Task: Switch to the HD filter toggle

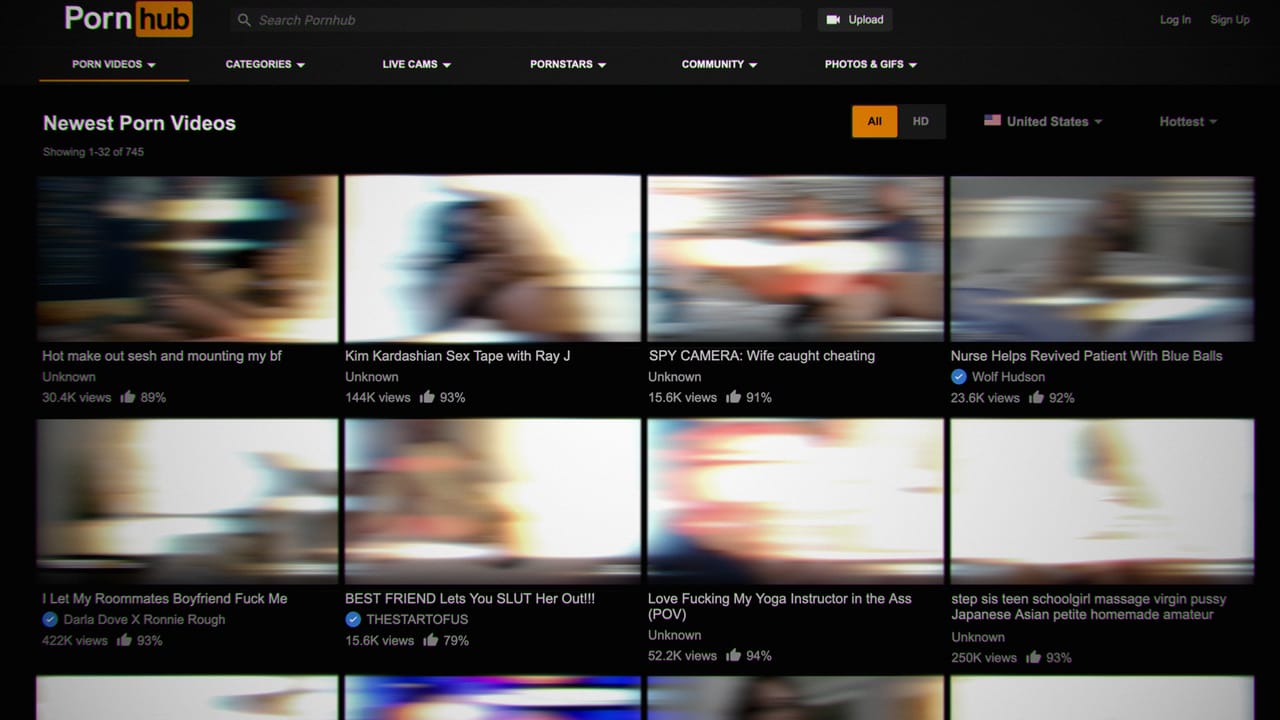Action: [921, 121]
